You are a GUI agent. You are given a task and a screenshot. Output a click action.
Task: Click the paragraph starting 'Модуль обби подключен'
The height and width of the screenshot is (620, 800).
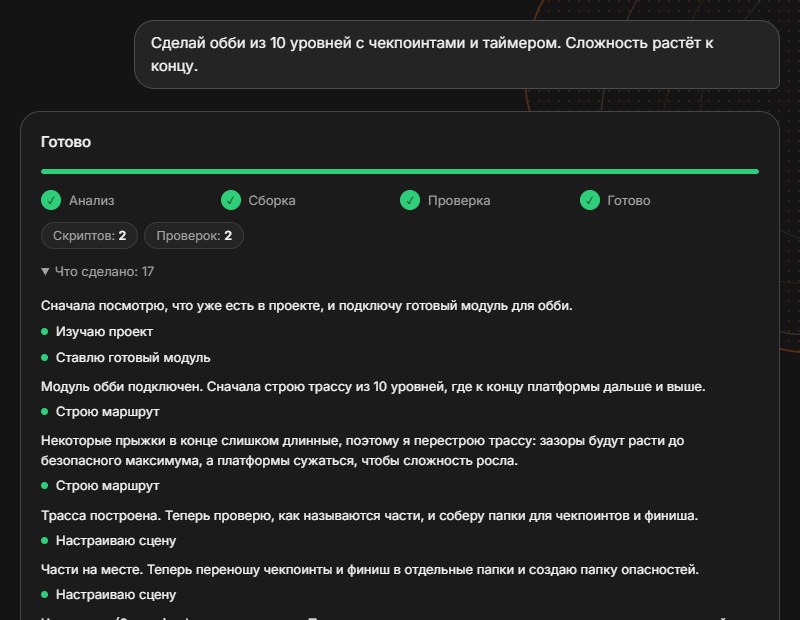(373, 386)
